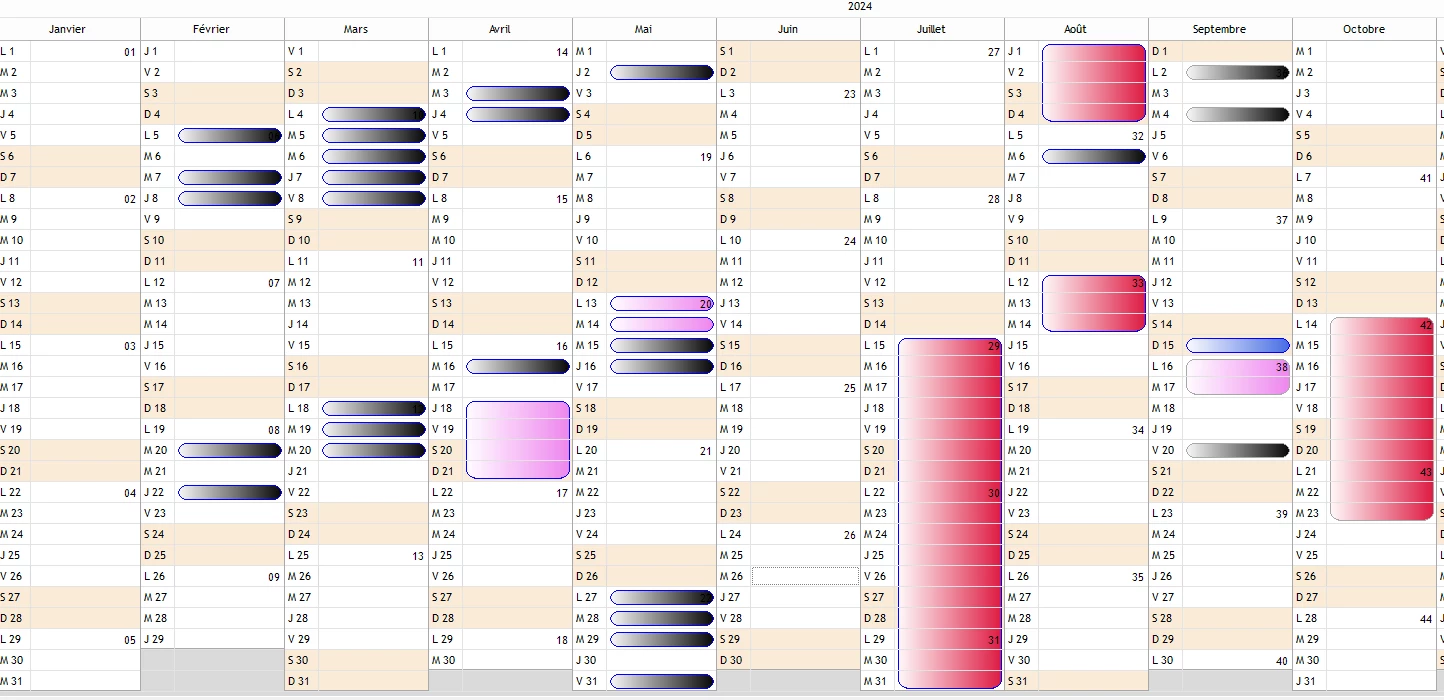Image resolution: width=1444 pixels, height=700 pixels.
Task: Open the gray event on Février M 7
Action: click(230, 177)
